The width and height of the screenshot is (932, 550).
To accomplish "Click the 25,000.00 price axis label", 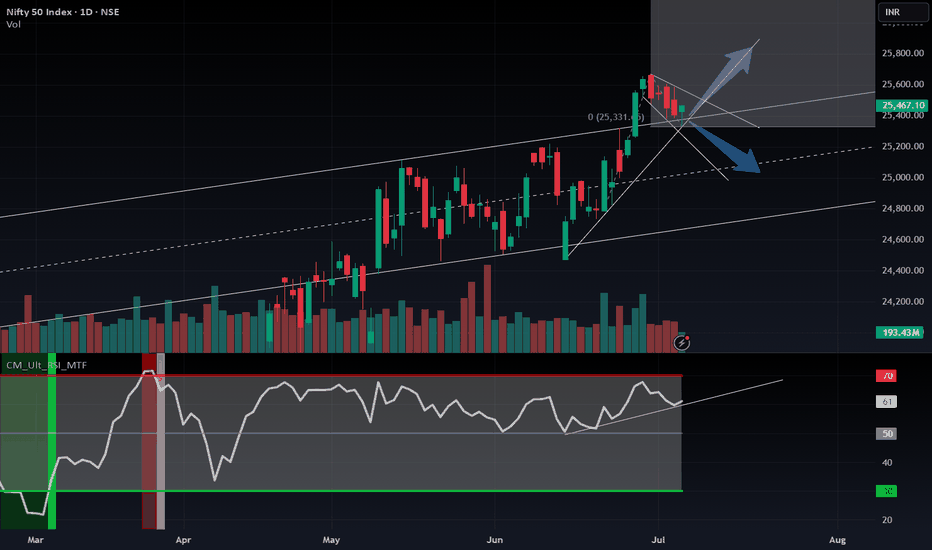I will [903, 177].
